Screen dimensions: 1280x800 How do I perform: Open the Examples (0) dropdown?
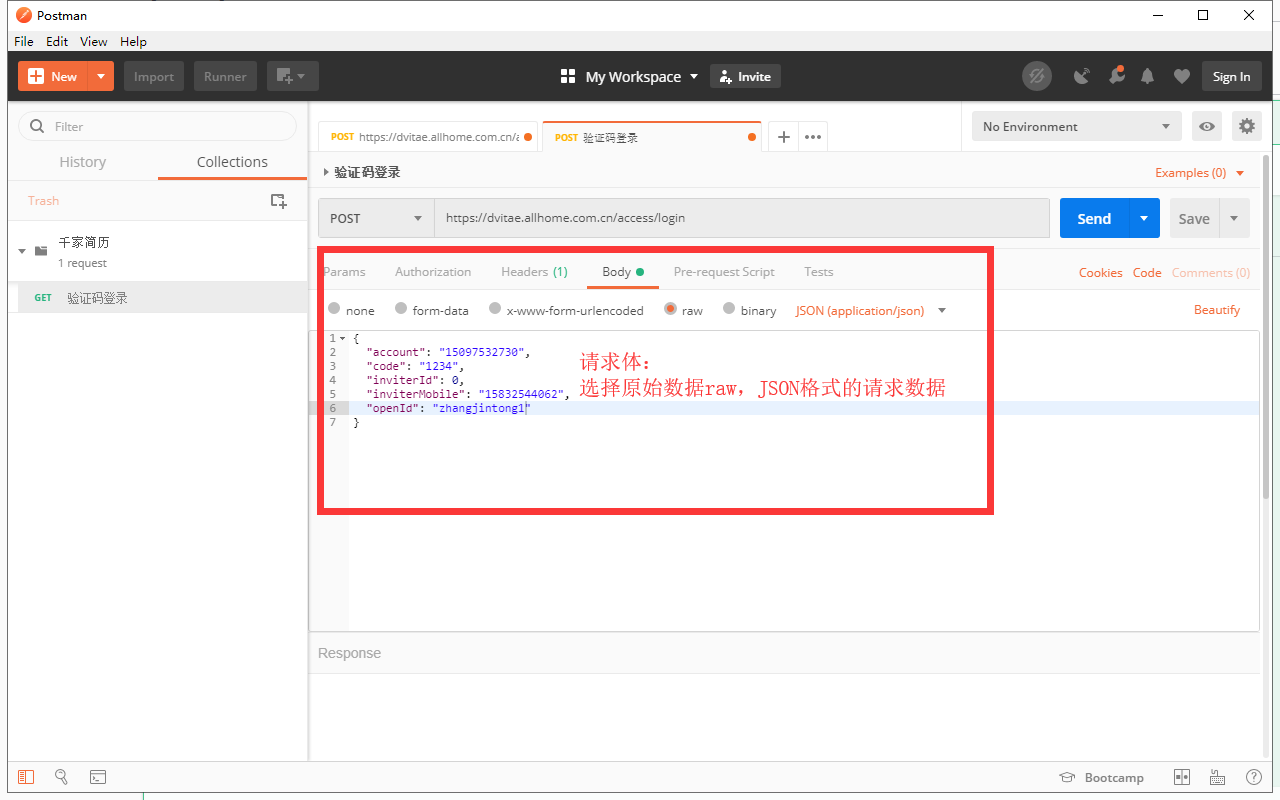(1200, 173)
